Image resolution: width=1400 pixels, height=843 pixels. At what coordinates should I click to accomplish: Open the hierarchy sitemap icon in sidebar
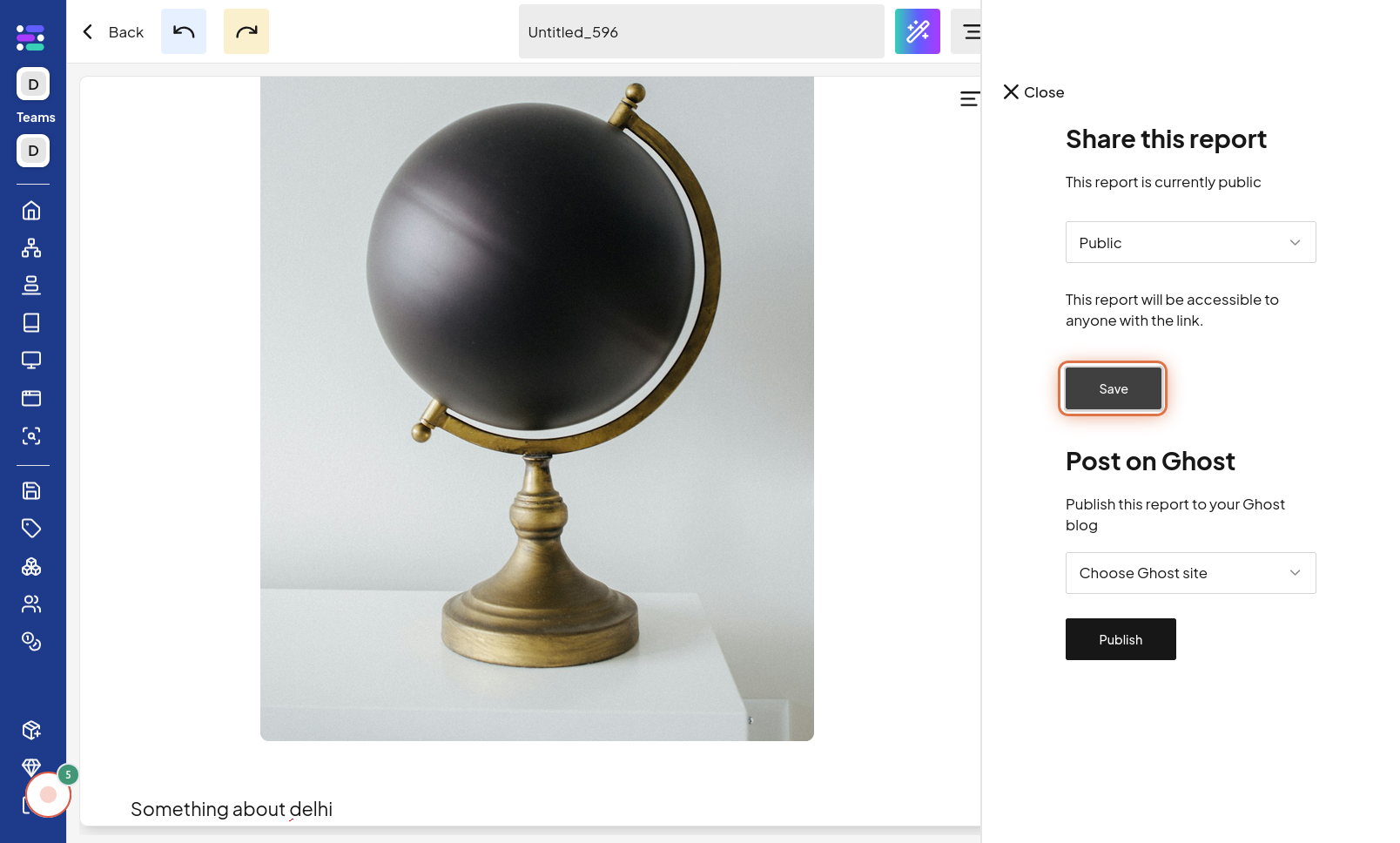(31, 248)
